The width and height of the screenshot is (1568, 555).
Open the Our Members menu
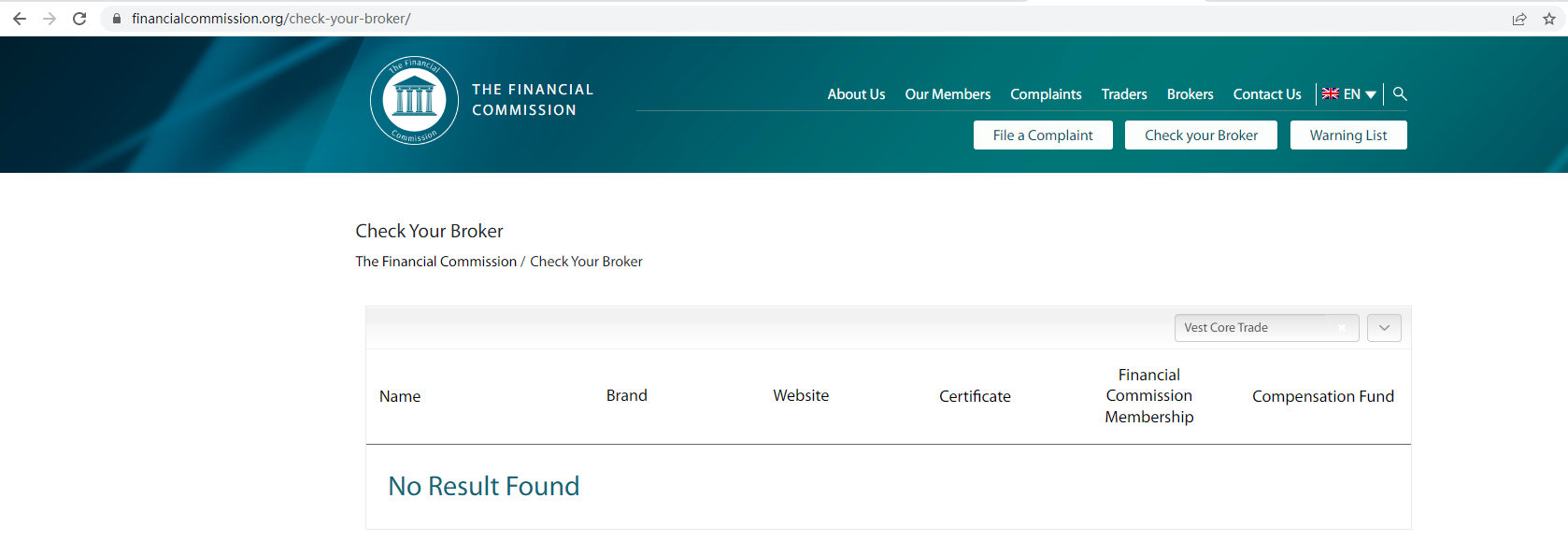click(x=948, y=94)
